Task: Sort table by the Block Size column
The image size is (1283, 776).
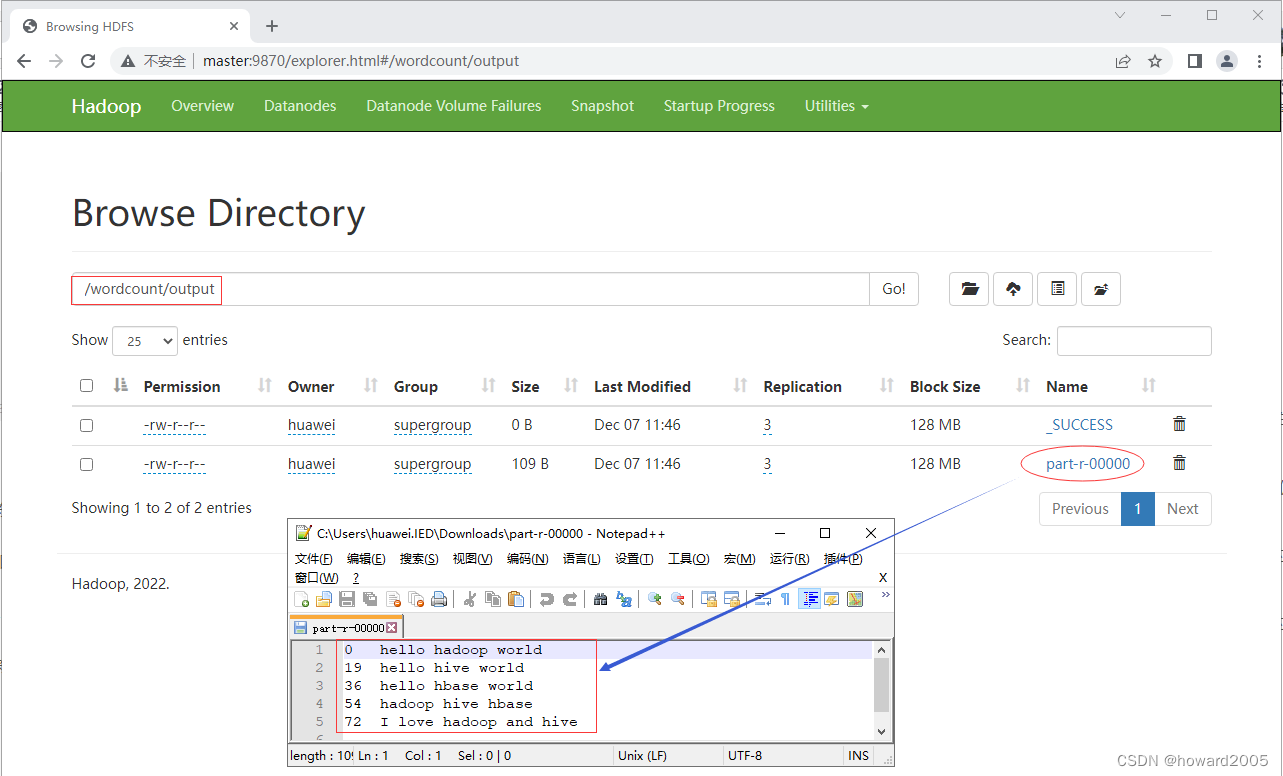Action: [945, 386]
